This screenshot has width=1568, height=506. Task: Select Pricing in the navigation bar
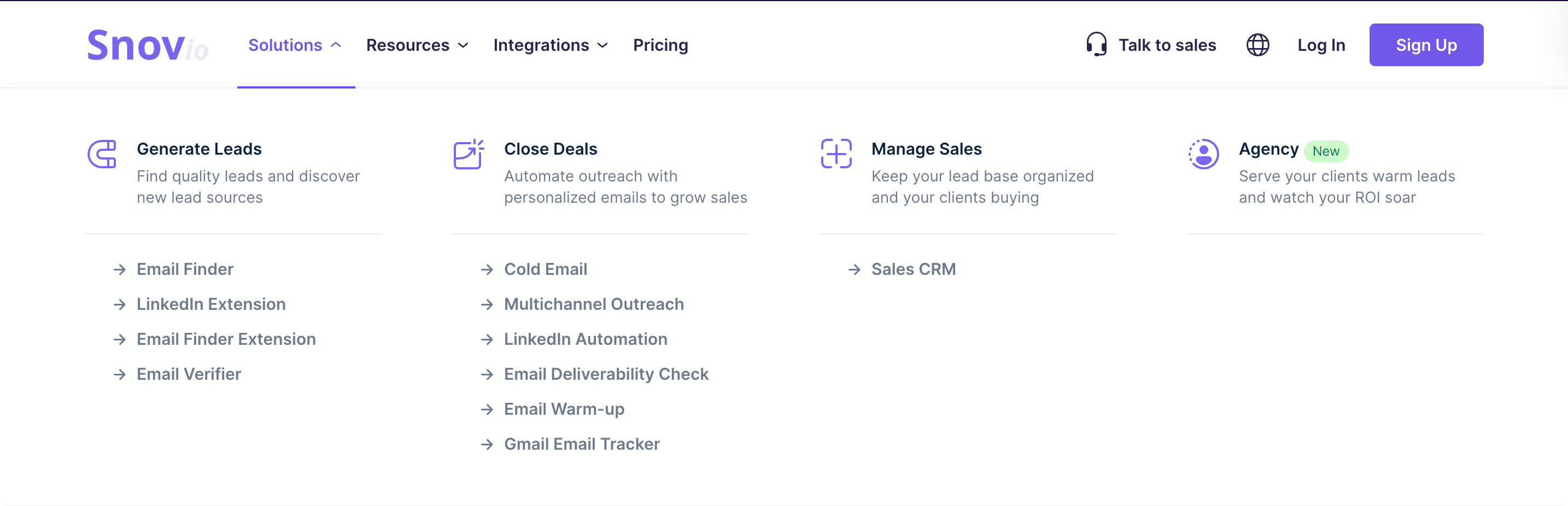(660, 44)
